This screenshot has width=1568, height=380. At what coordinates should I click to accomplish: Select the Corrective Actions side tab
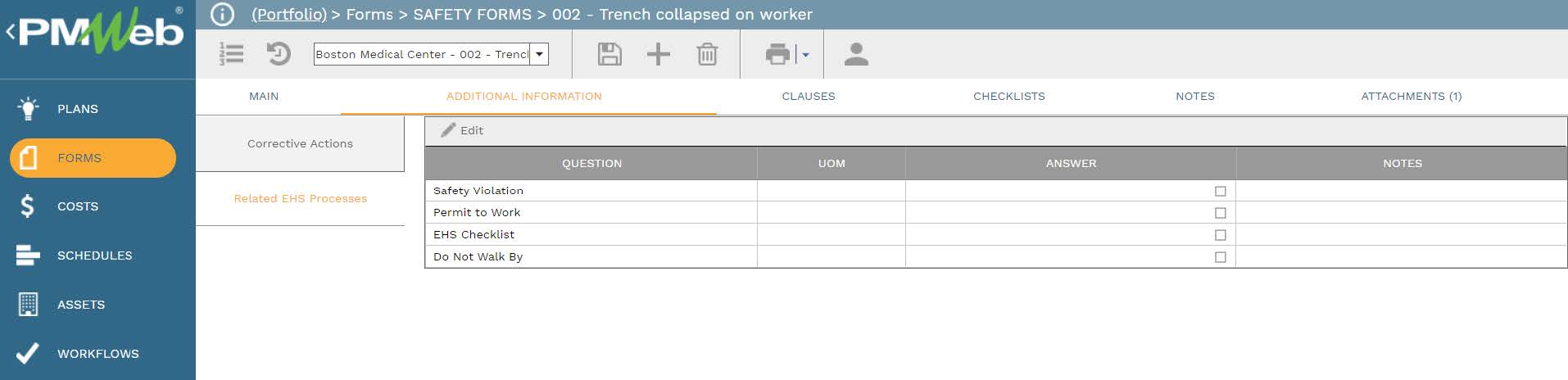tap(300, 143)
